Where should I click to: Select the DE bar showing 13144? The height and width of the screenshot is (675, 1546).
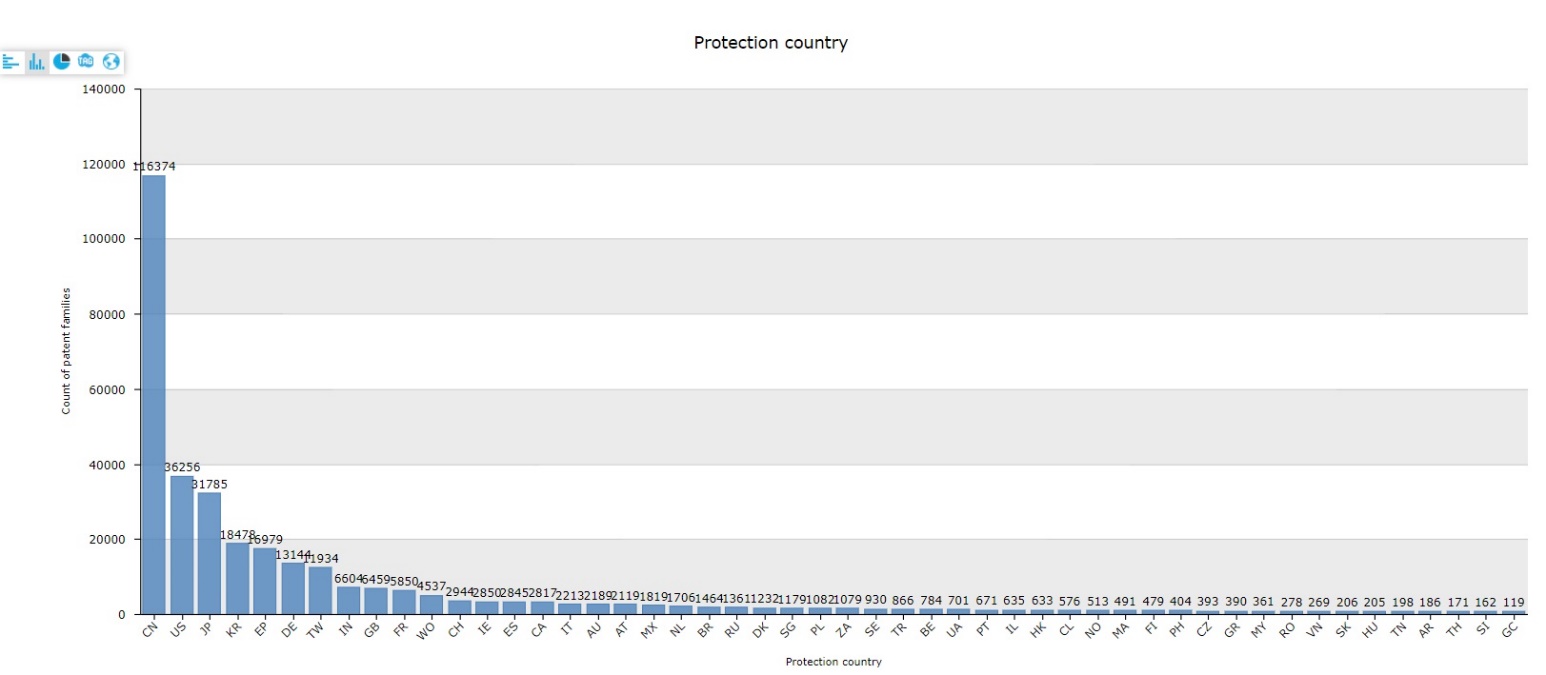292,588
